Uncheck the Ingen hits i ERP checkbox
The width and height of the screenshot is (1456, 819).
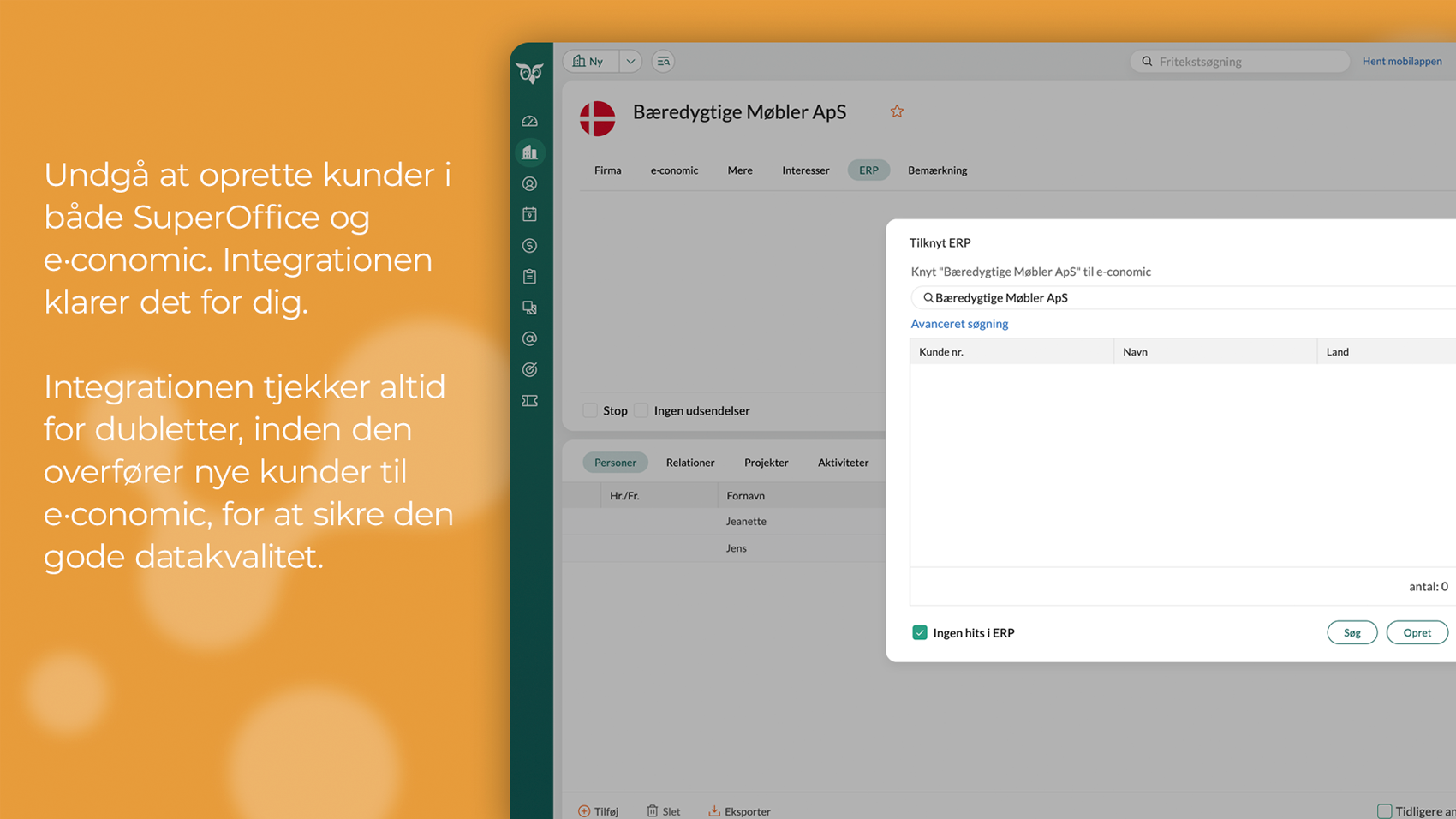point(919,632)
